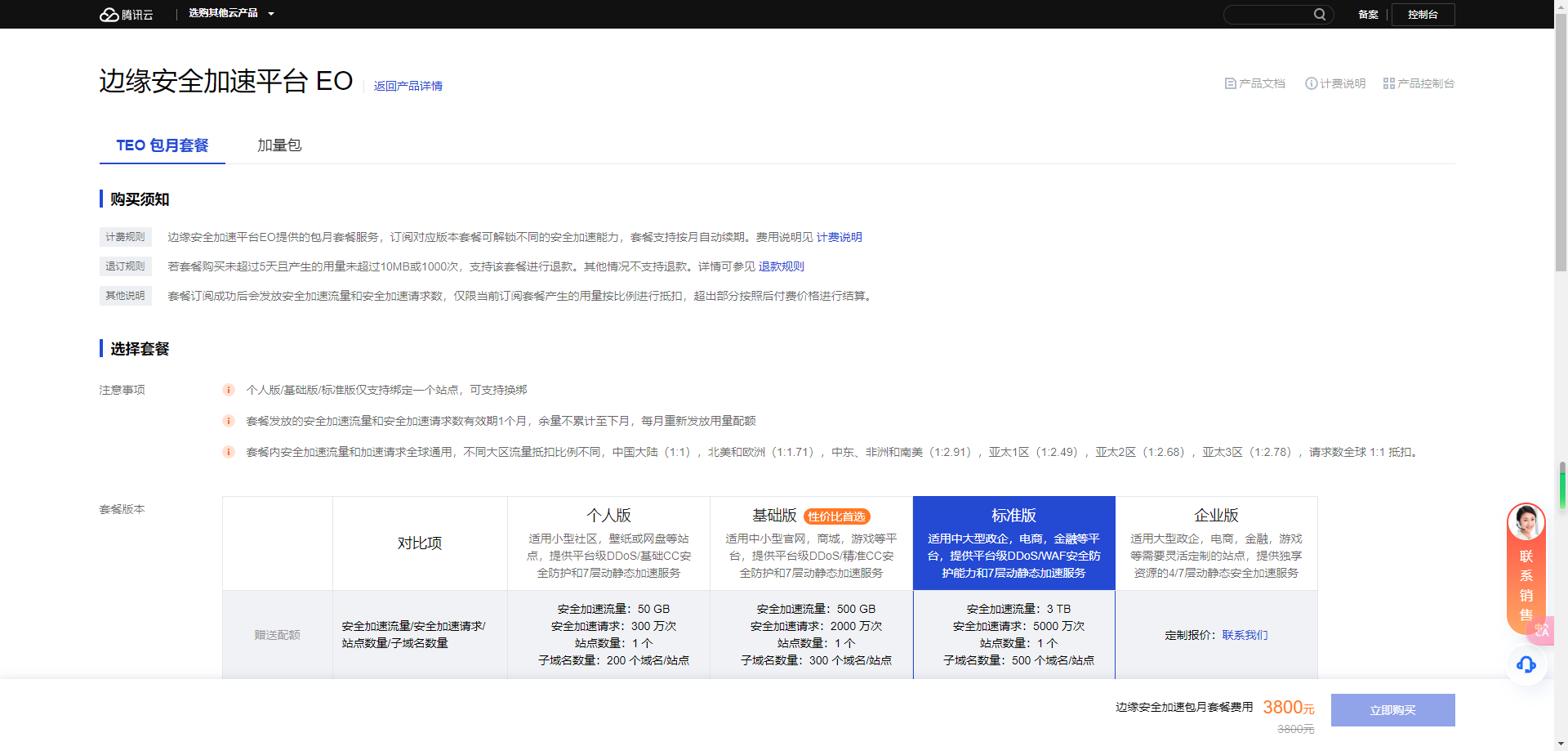Select the 个人版 plan column

609,543
